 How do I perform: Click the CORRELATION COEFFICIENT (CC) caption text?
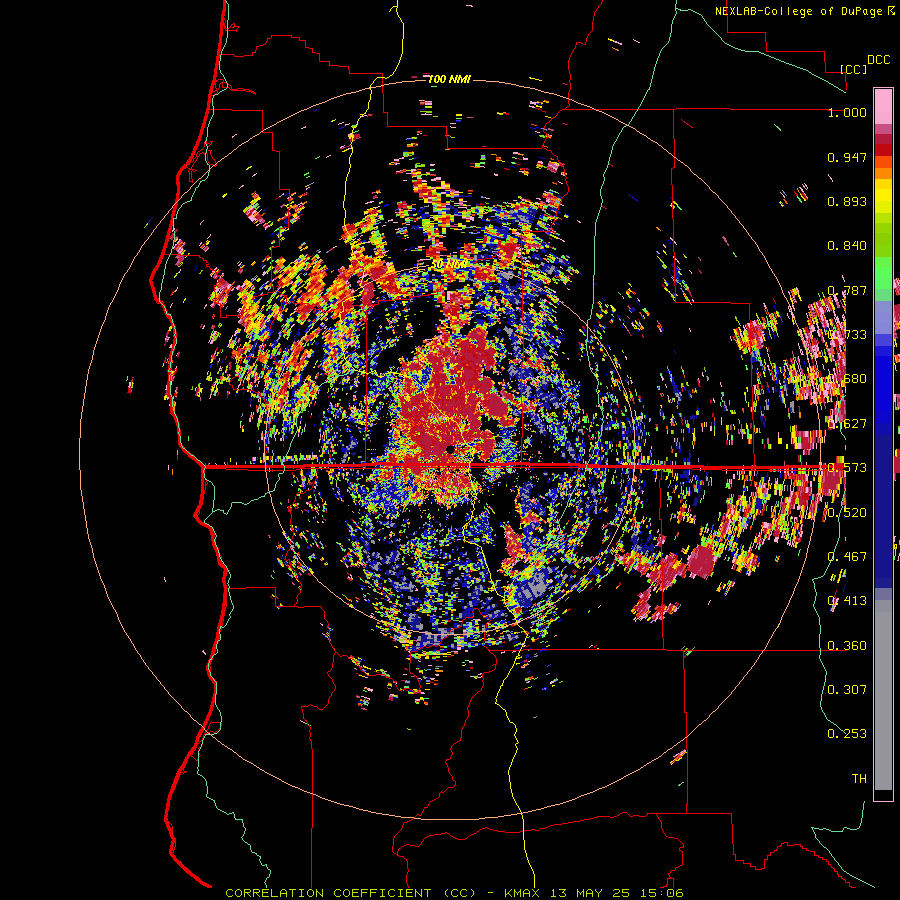click(350, 893)
